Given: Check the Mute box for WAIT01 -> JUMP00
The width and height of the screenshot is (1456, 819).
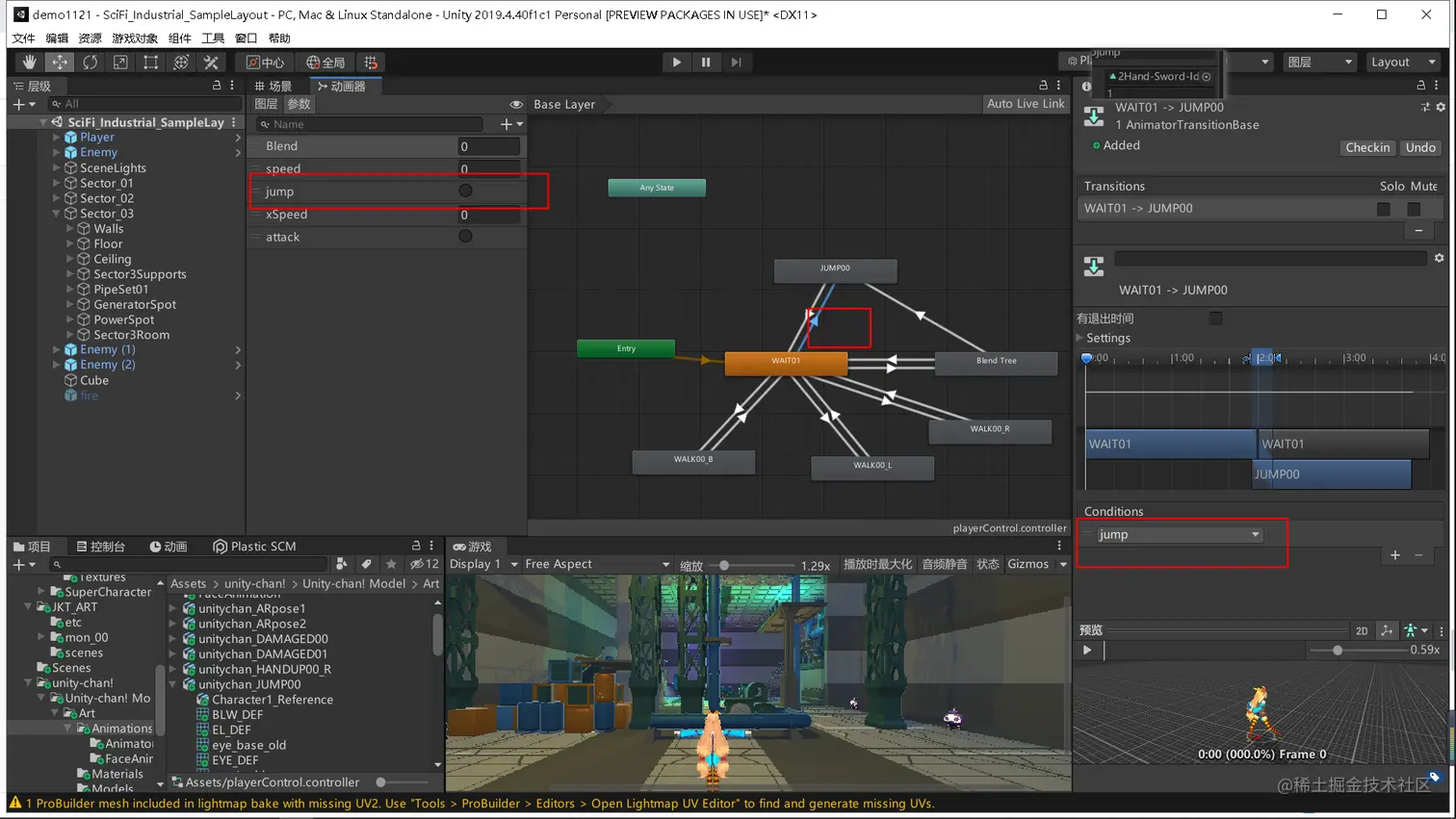Looking at the screenshot, I should point(1414,208).
